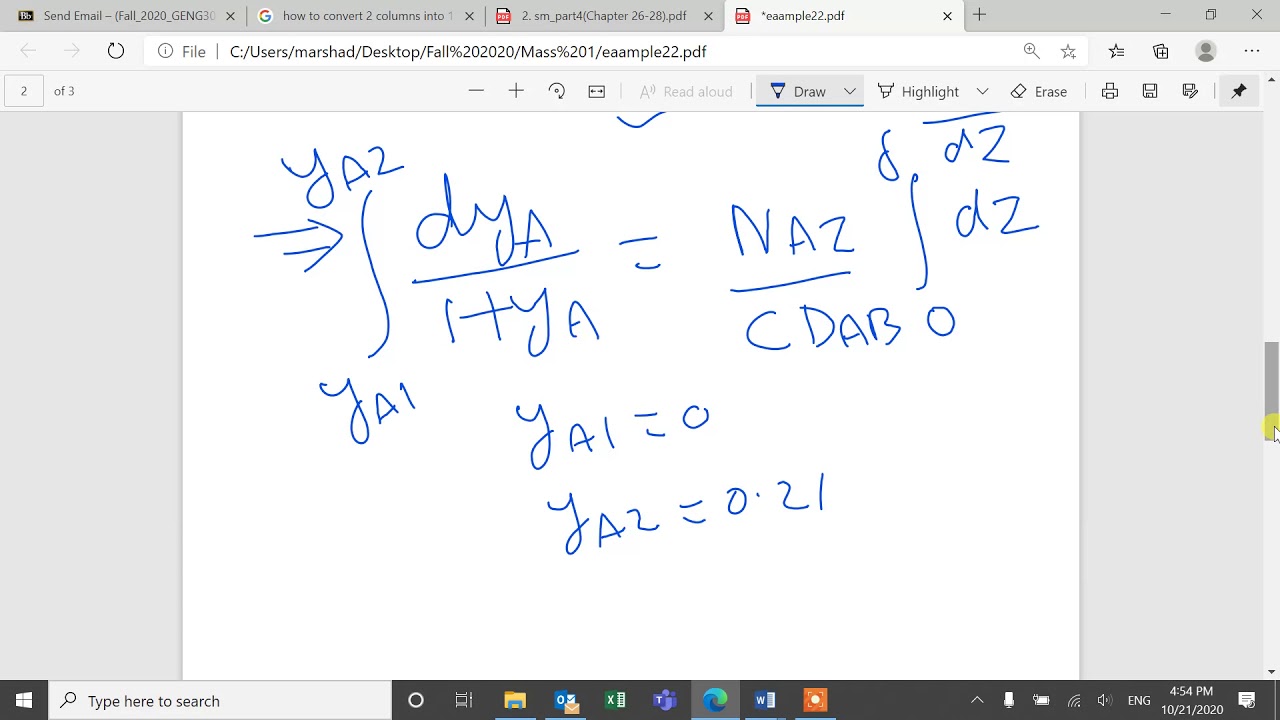Click the Type here to search box
The image size is (1280, 720).
coord(220,700)
